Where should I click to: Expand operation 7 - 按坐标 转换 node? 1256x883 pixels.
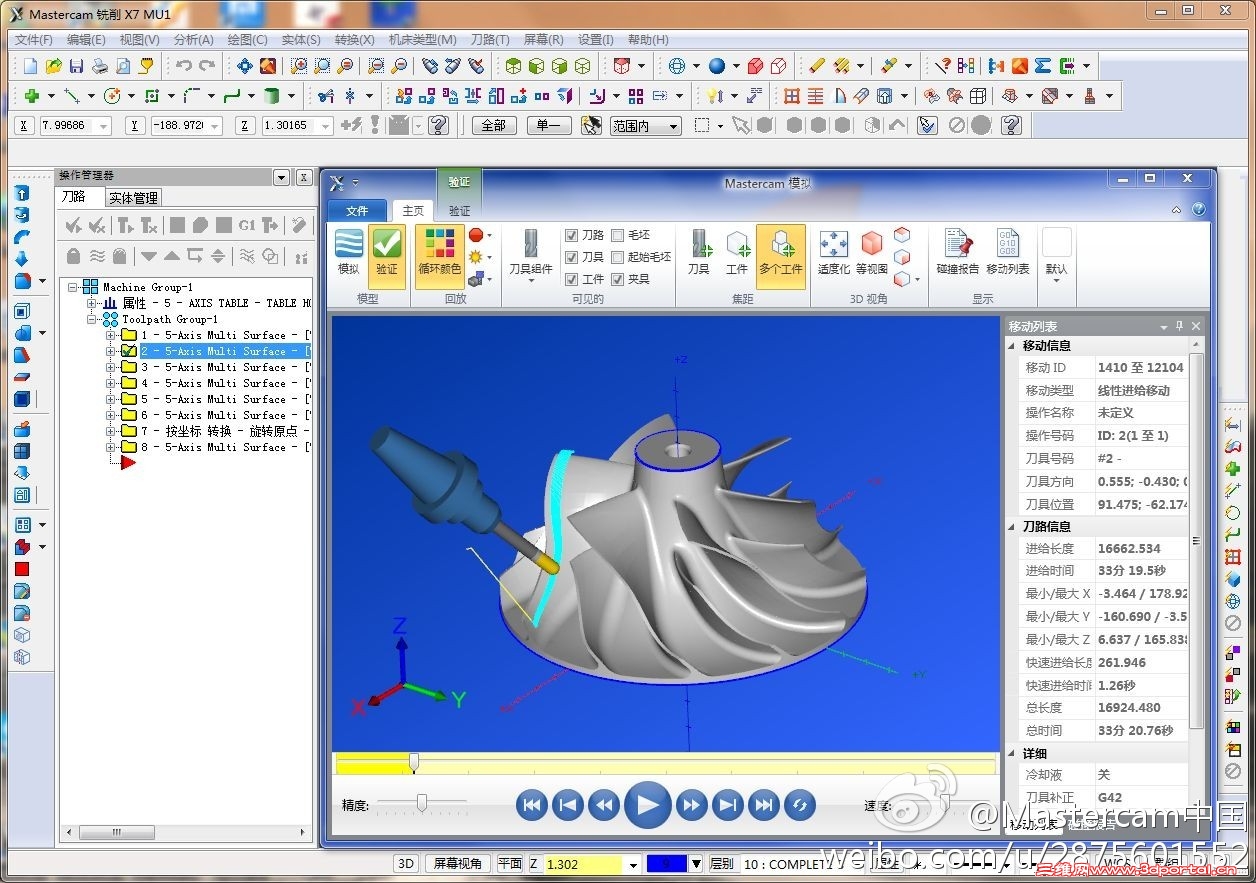pyautogui.click(x=111, y=431)
